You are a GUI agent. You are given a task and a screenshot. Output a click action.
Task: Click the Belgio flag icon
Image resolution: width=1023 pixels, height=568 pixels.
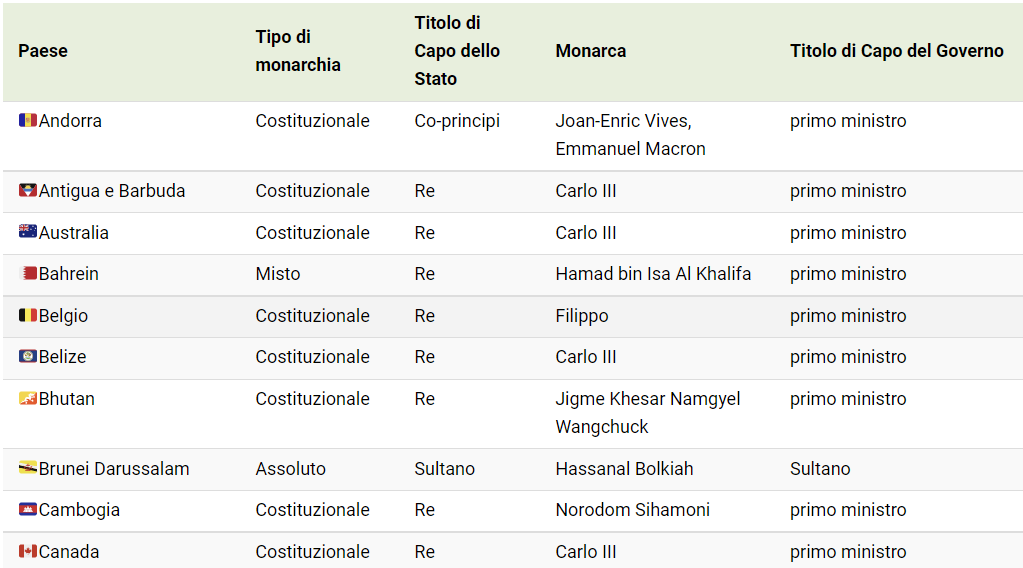tap(28, 316)
